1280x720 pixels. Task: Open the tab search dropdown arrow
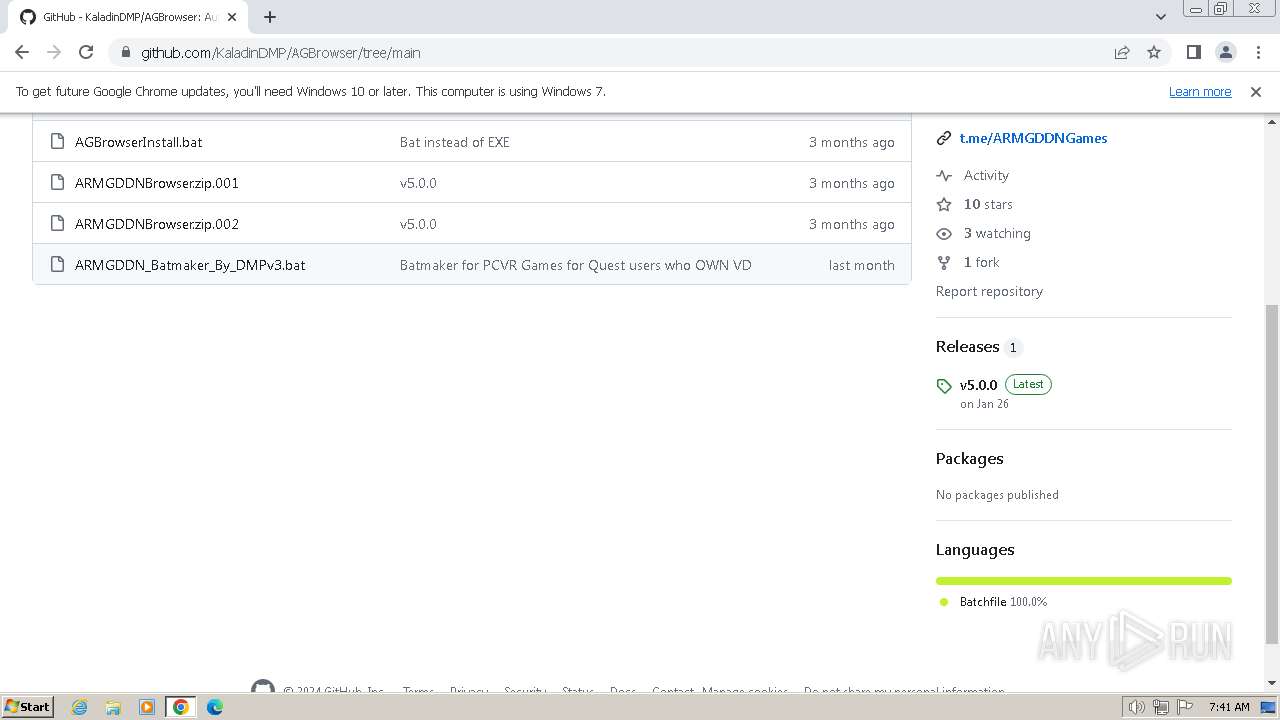point(1160,17)
